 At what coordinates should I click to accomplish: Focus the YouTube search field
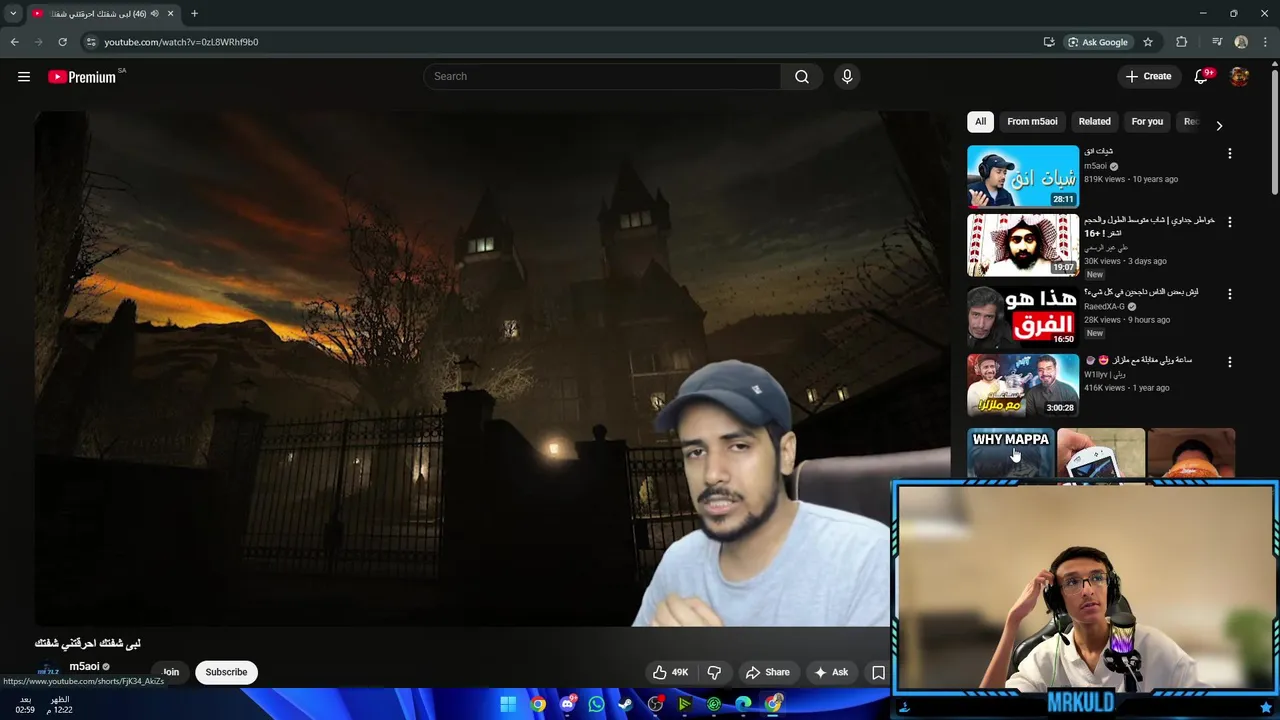click(602, 77)
